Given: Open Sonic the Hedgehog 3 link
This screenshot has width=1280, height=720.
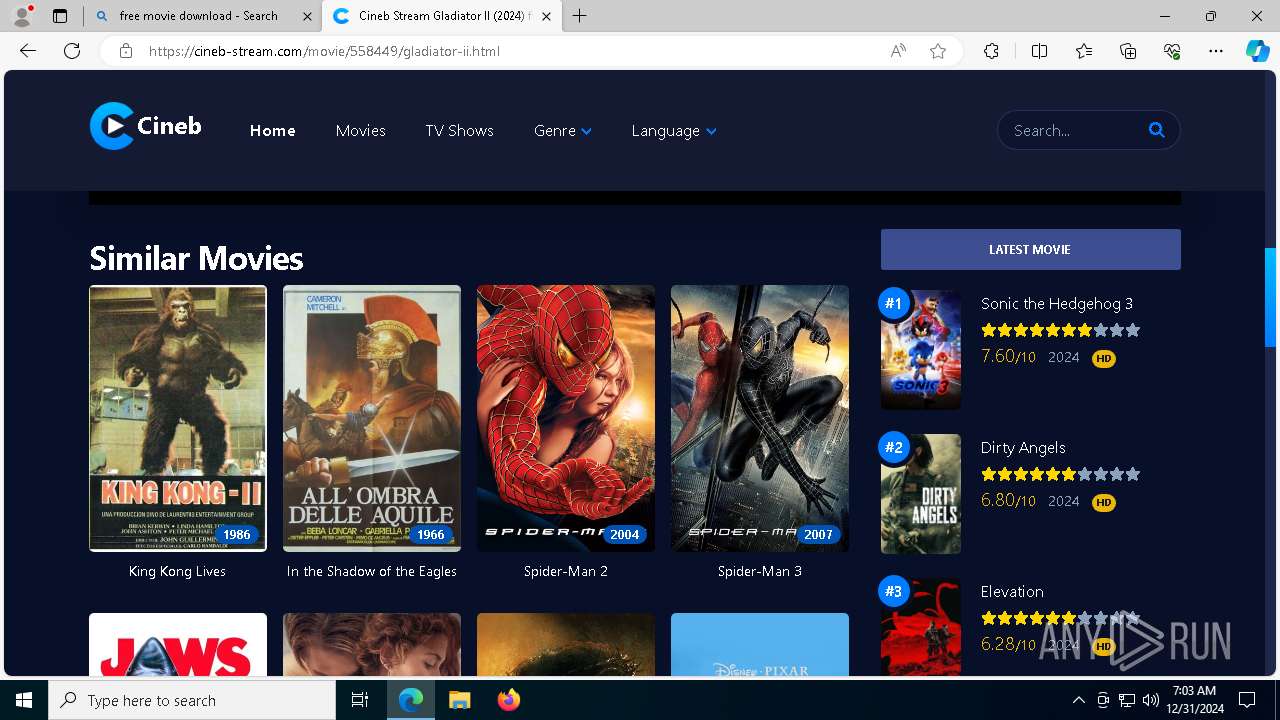Looking at the screenshot, I should 1057,303.
